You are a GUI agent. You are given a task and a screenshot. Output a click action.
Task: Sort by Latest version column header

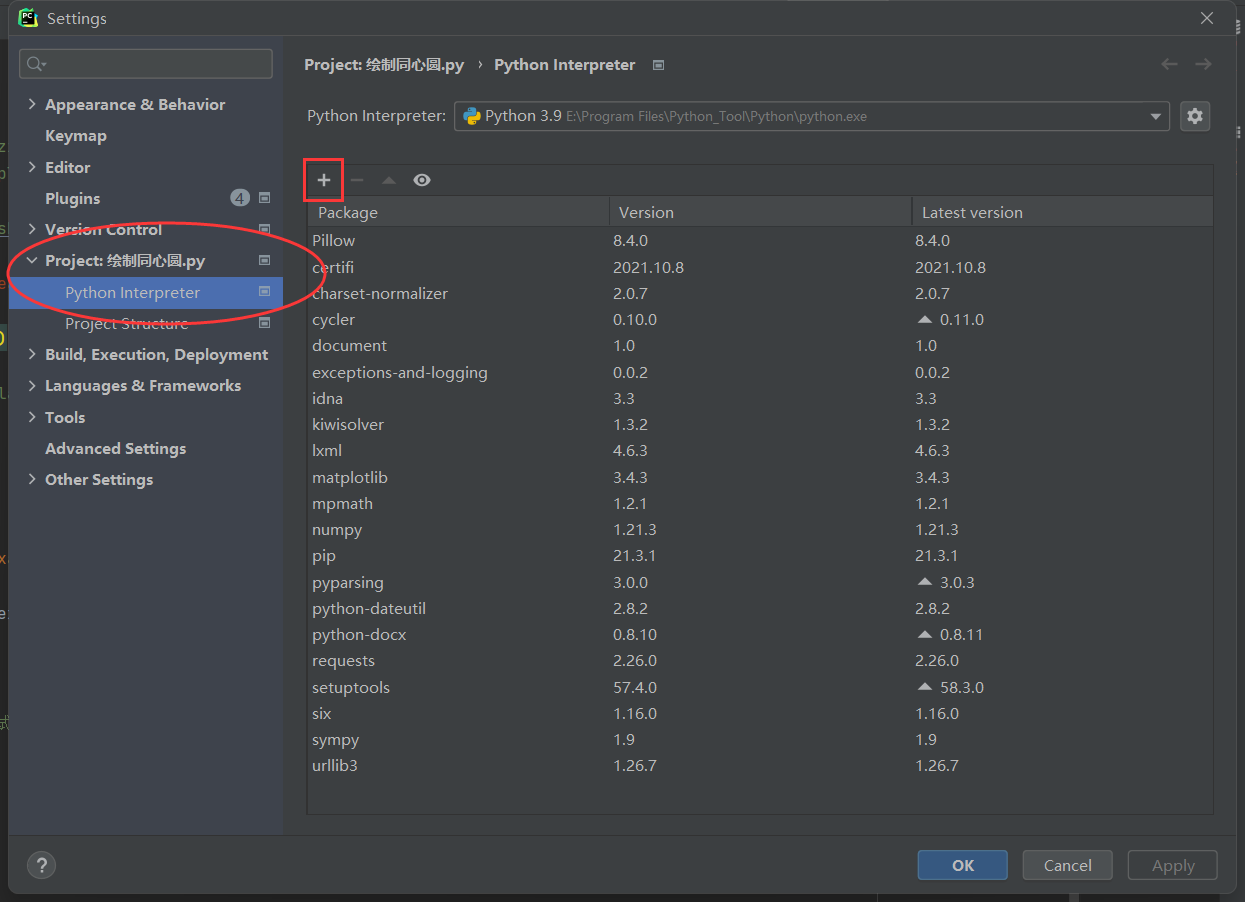pyautogui.click(x=1063, y=212)
